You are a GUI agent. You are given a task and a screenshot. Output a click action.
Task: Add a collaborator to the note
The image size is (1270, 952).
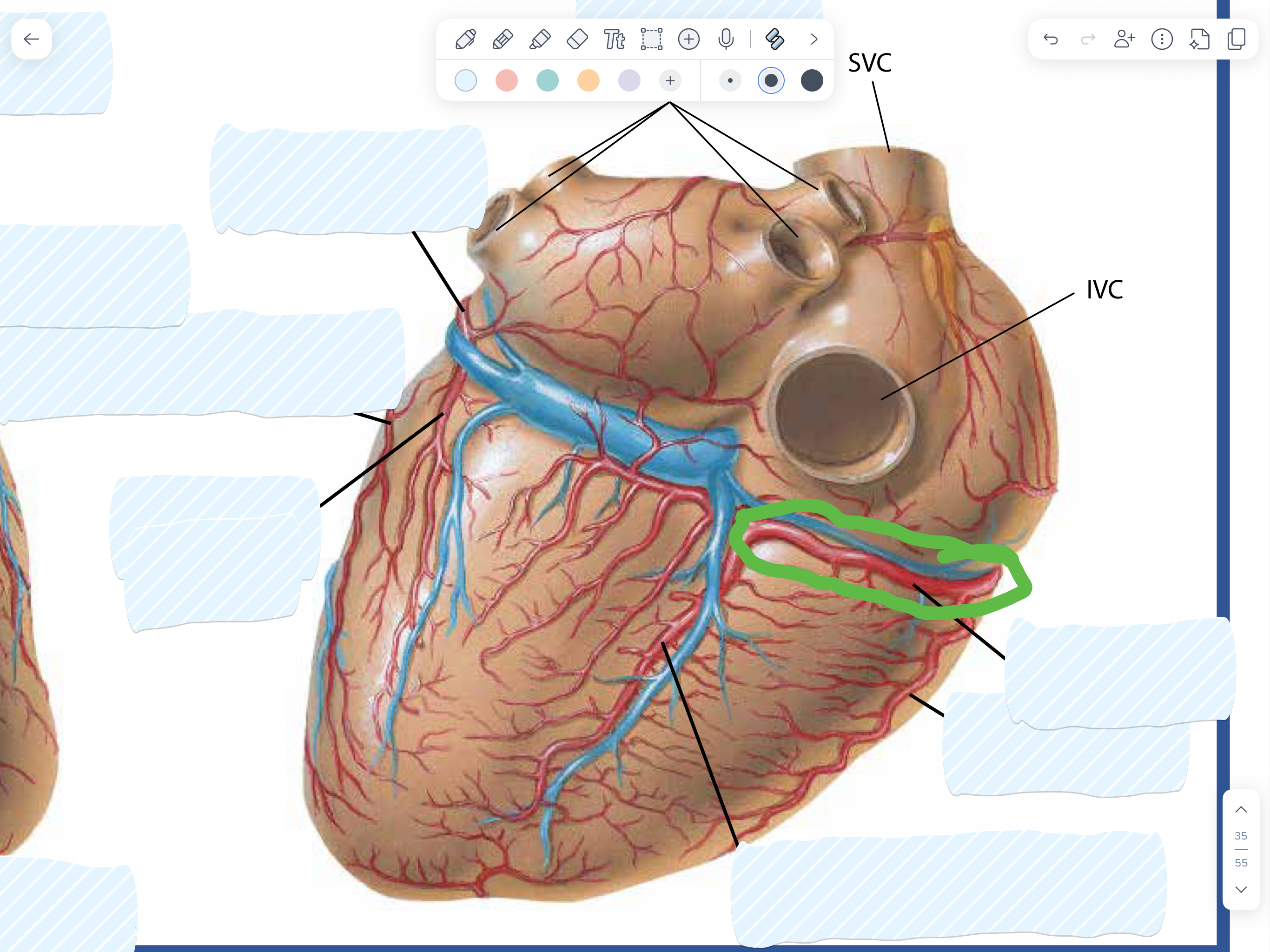(1125, 39)
